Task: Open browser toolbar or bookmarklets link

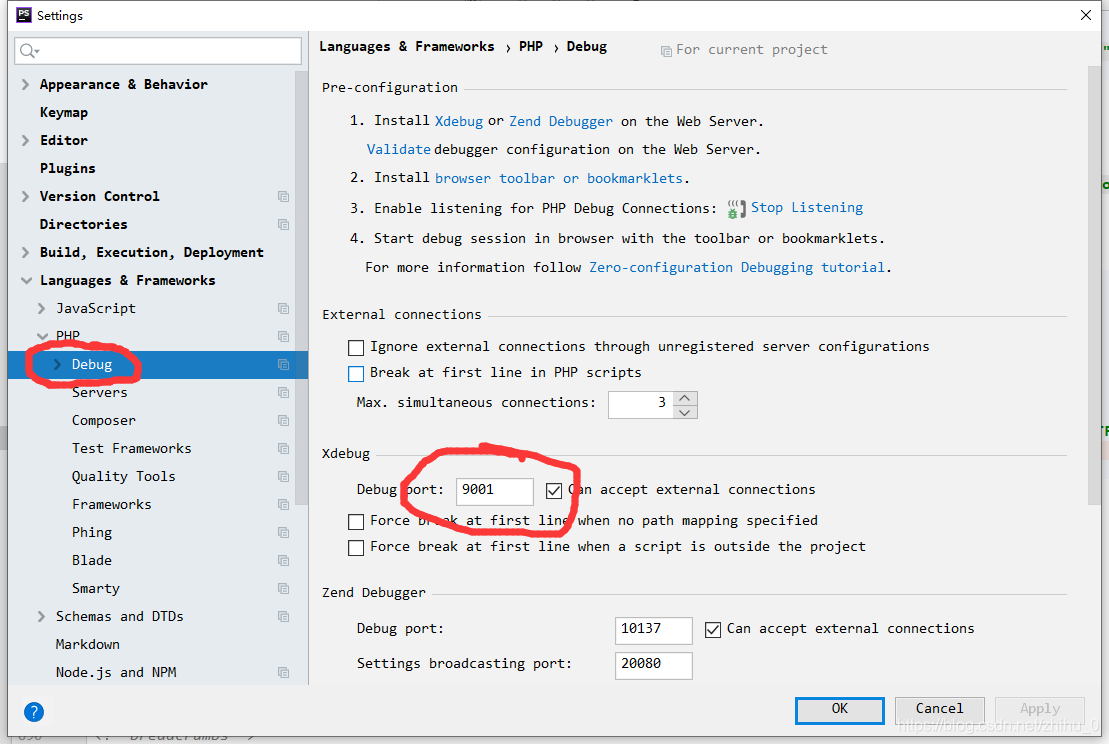Action: pyautogui.click(x=559, y=178)
